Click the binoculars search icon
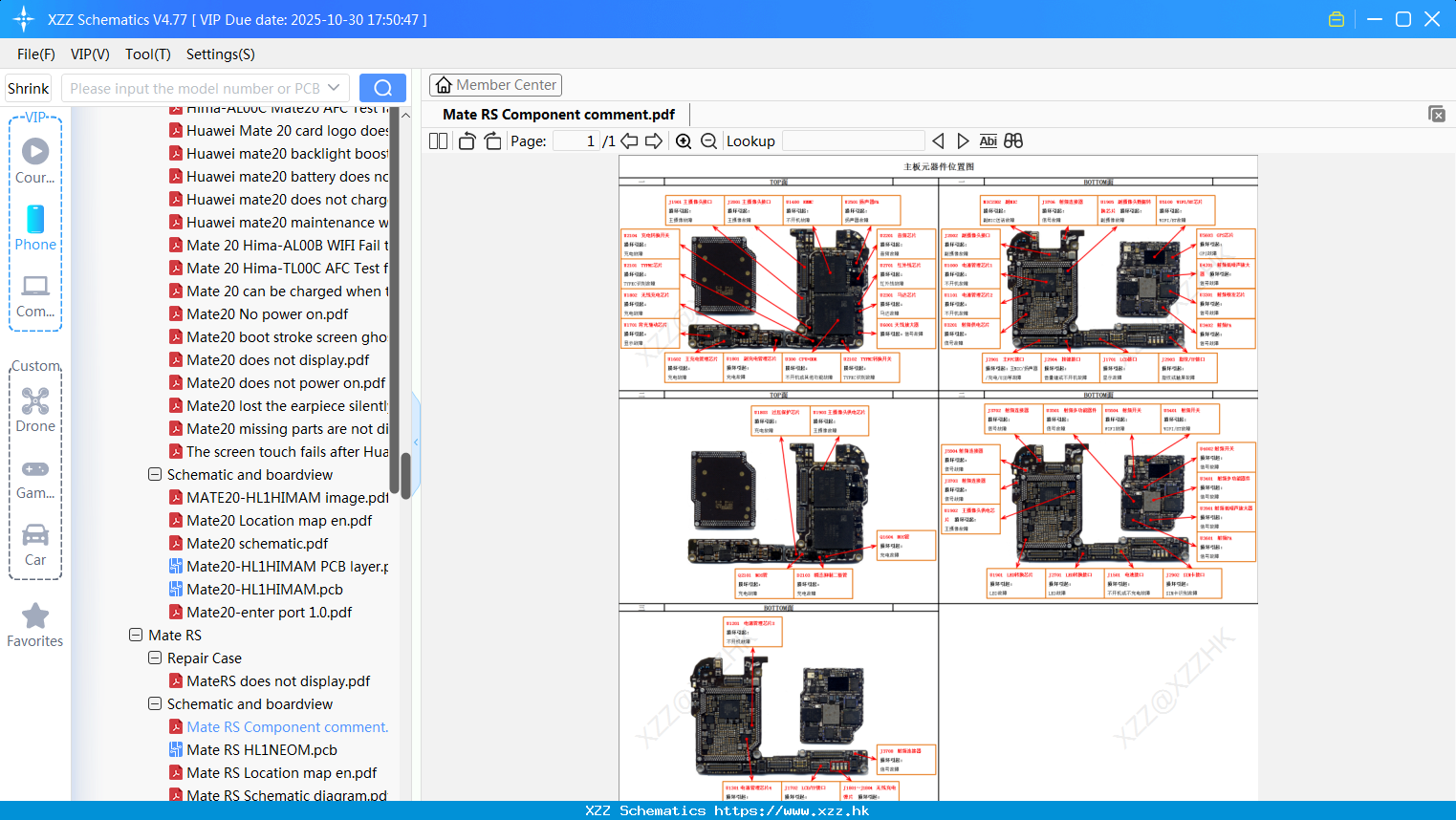 pyautogui.click(x=1013, y=140)
